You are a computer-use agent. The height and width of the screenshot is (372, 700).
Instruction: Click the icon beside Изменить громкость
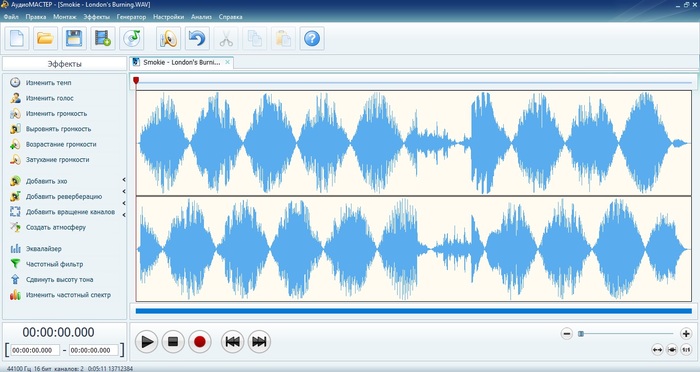[x=15, y=113]
